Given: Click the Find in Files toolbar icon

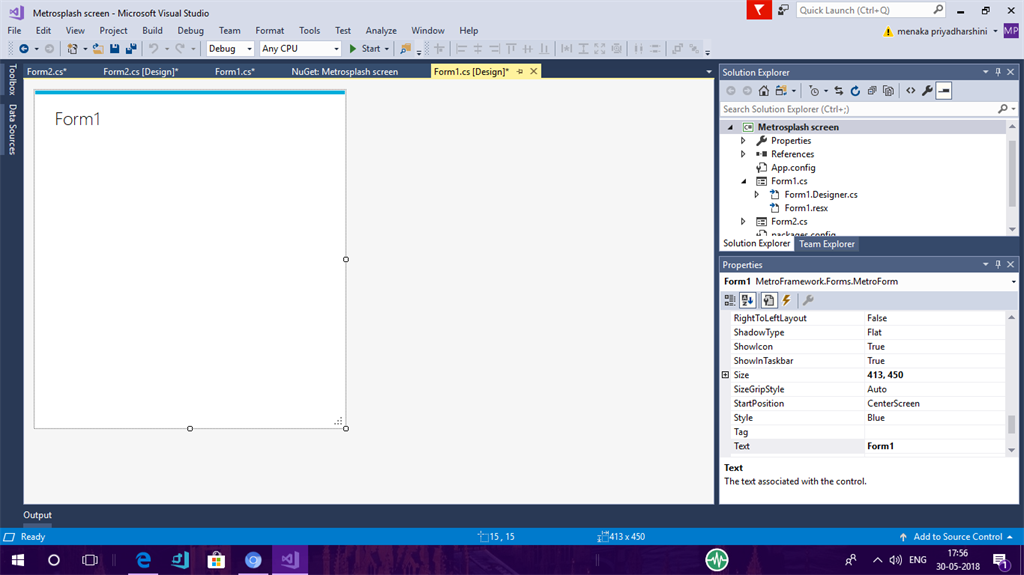Looking at the screenshot, I should tap(406, 48).
